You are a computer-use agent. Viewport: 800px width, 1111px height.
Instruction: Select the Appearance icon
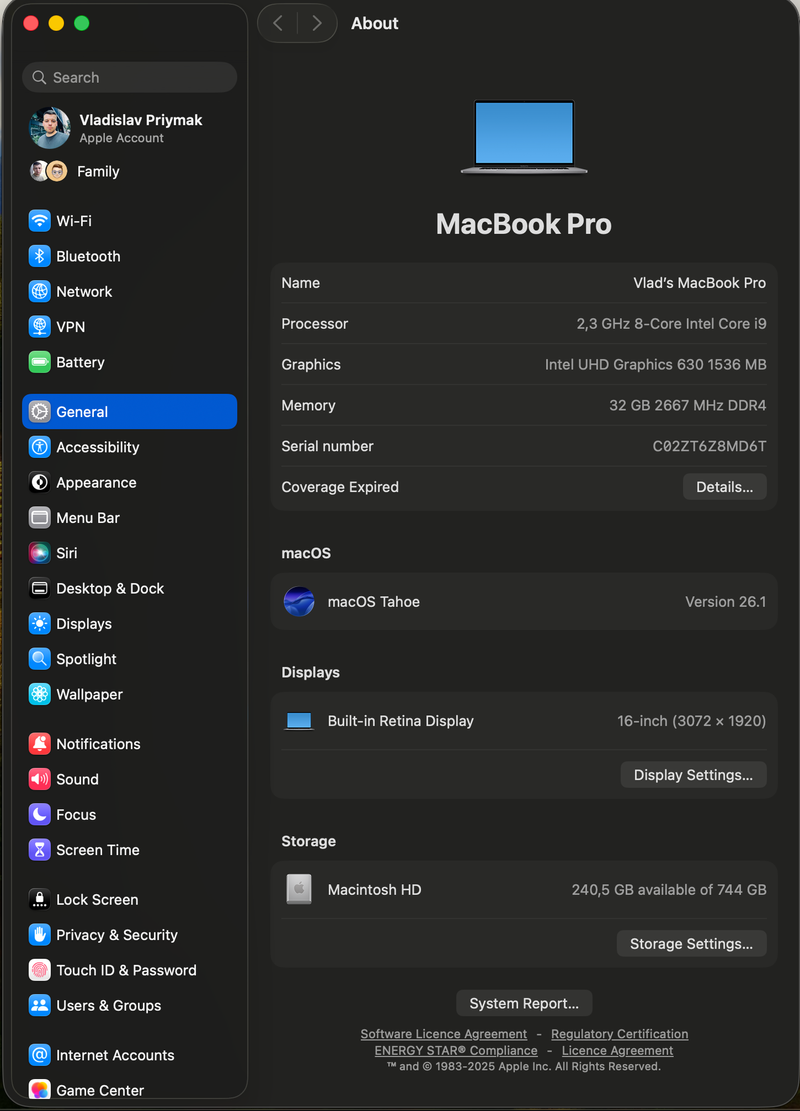click(x=40, y=483)
